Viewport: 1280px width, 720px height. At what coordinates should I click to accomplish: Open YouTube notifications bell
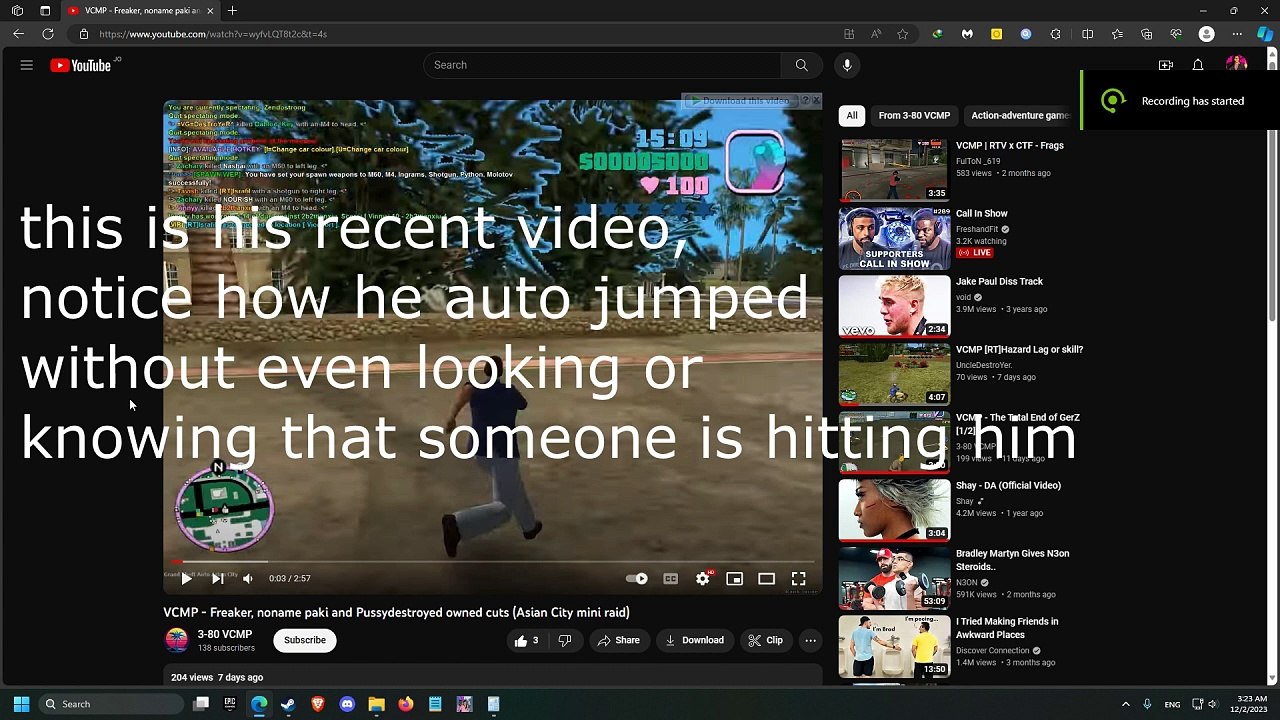click(x=1198, y=65)
